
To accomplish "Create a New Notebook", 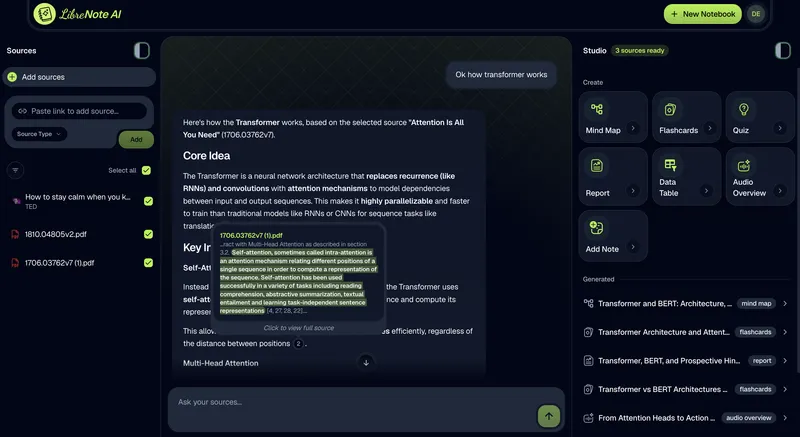I will pos(703,14).
